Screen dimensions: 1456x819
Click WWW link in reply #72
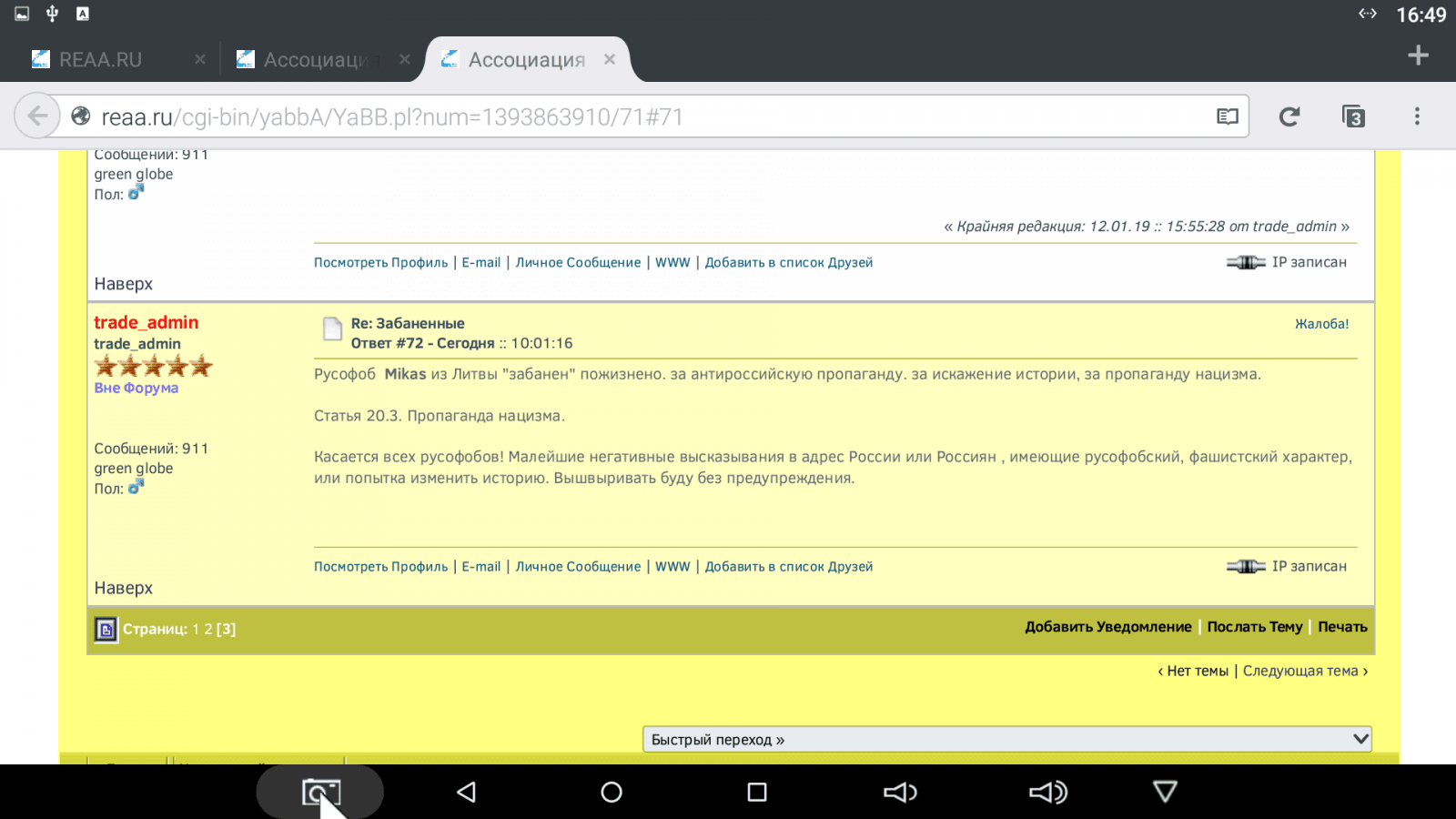tap(672, 566)
